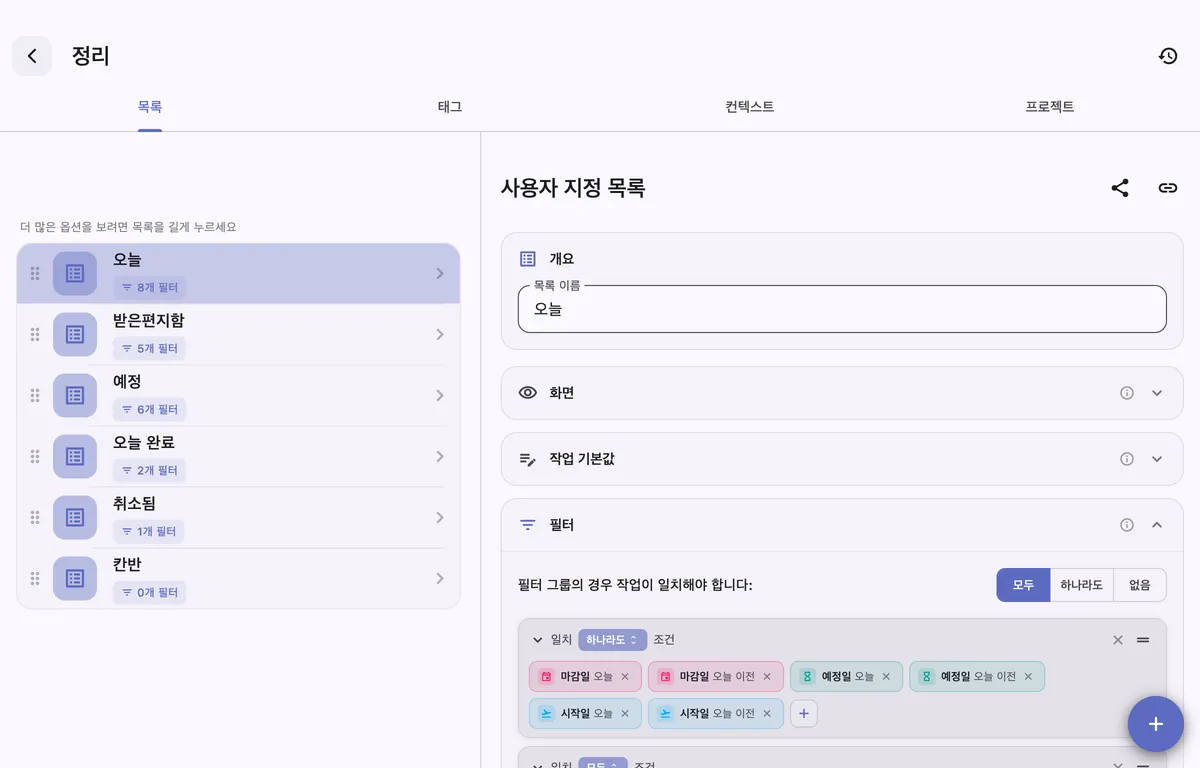1200x768 pixels.
Task: Click the list icon for 예정
Action: pos(75,395)
